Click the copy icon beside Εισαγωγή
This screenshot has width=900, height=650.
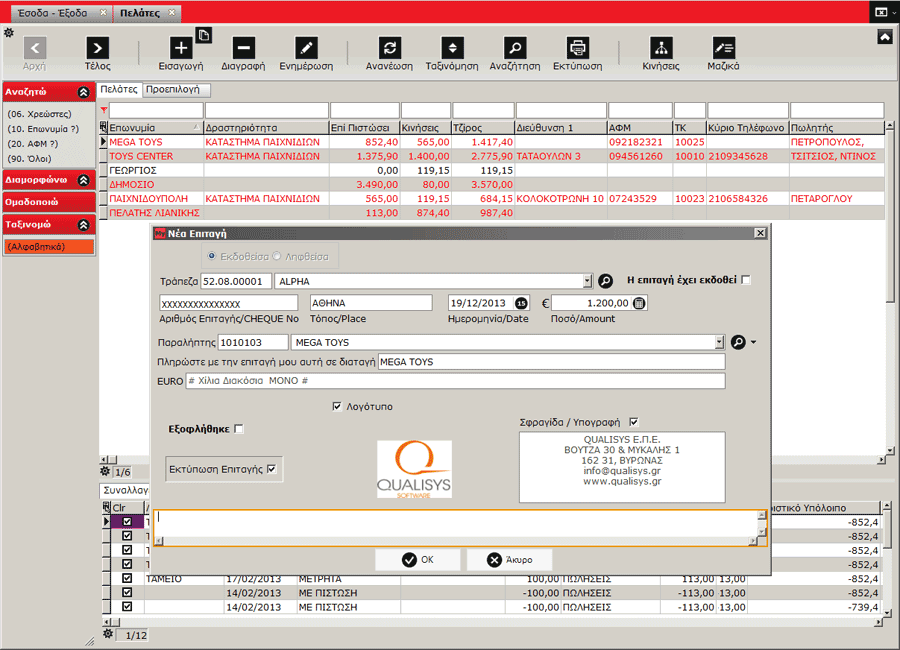(204, 35)
